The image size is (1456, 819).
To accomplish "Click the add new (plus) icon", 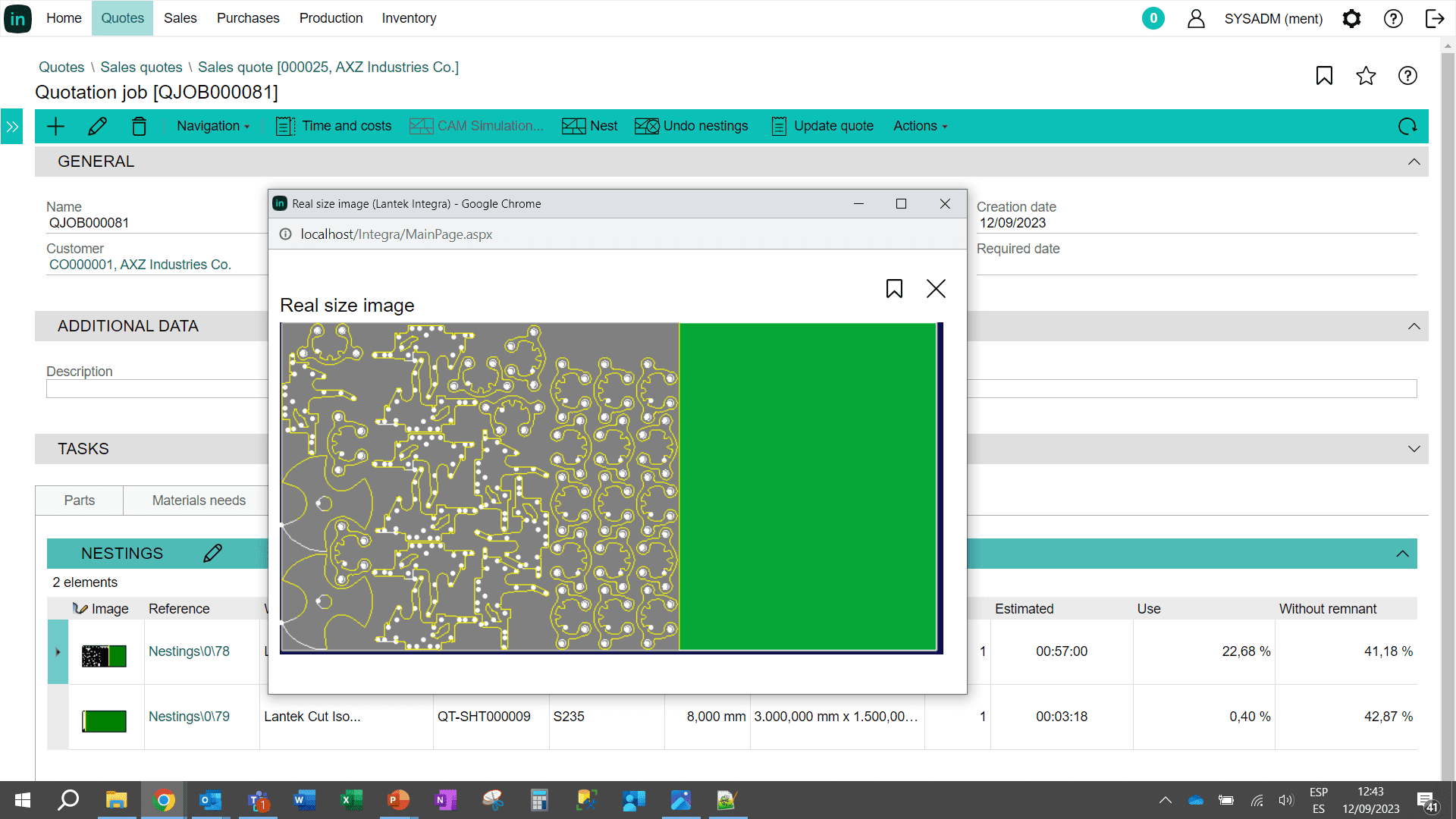I will (56, 126).
